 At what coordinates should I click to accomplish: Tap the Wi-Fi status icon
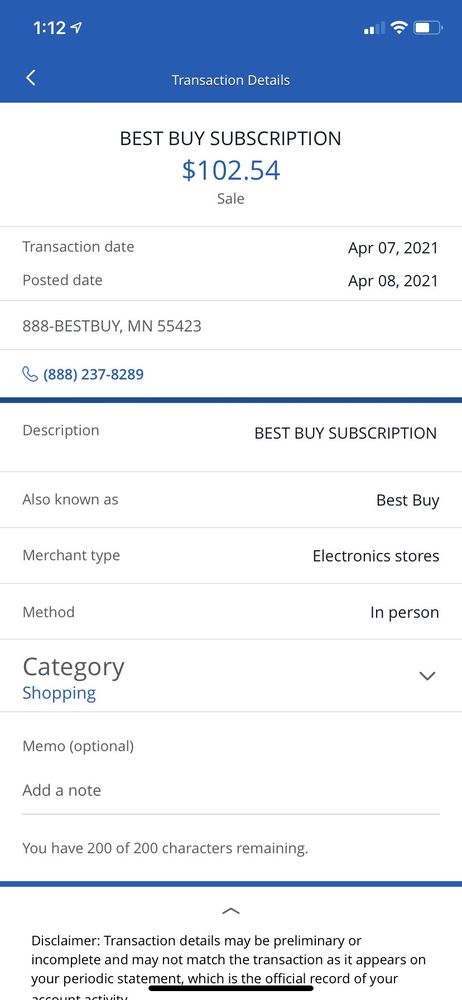399,27
